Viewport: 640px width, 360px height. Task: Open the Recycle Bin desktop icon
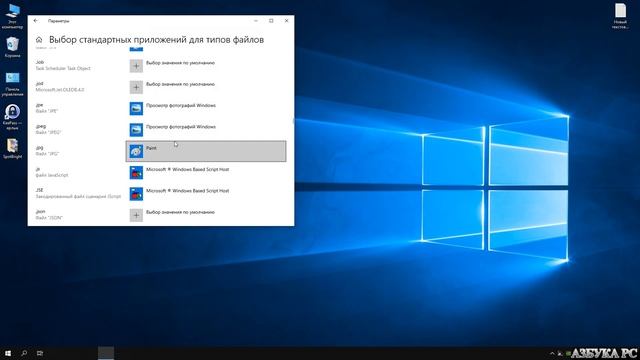point(12,47)
